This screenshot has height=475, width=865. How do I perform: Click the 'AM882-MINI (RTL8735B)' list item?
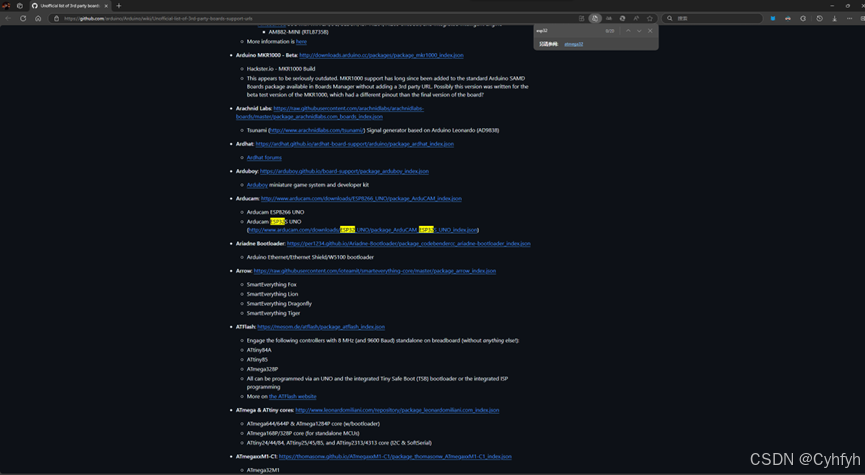(x=298, y=32)
